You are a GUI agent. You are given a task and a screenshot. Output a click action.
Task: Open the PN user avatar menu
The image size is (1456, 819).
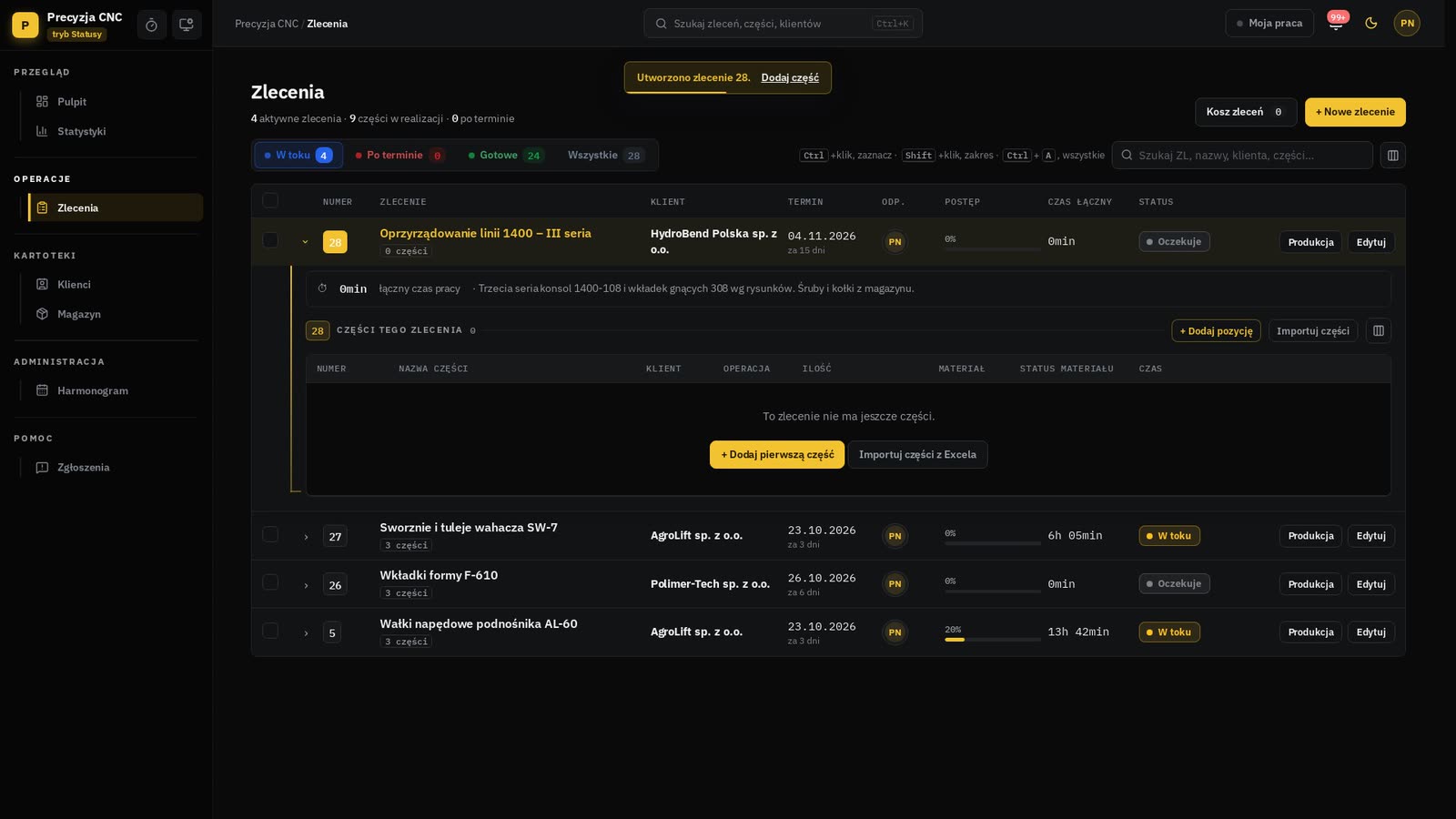click(x=1407, y=23)
